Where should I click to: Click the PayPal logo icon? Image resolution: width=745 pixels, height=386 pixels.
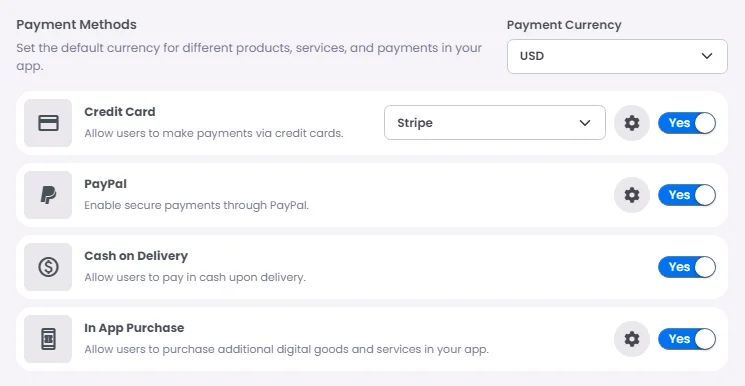[48, 195]
